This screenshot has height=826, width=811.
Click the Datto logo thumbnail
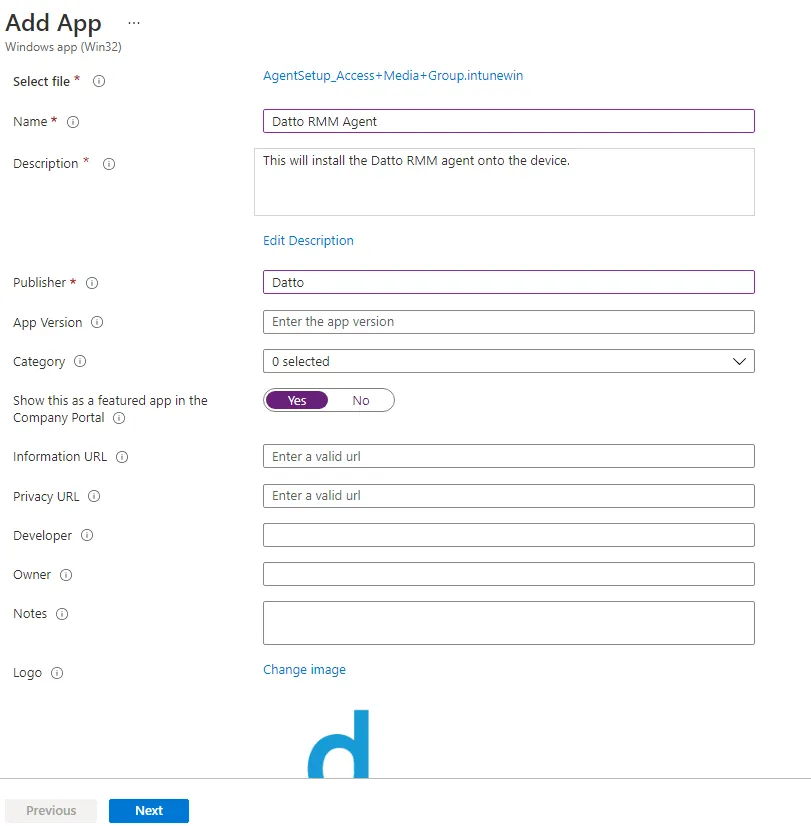tap(338, 744)
